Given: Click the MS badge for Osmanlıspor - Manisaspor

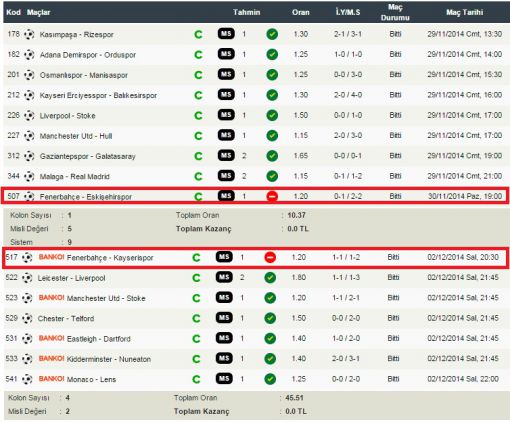Looking at the screenshot, I should pos(226,74).
